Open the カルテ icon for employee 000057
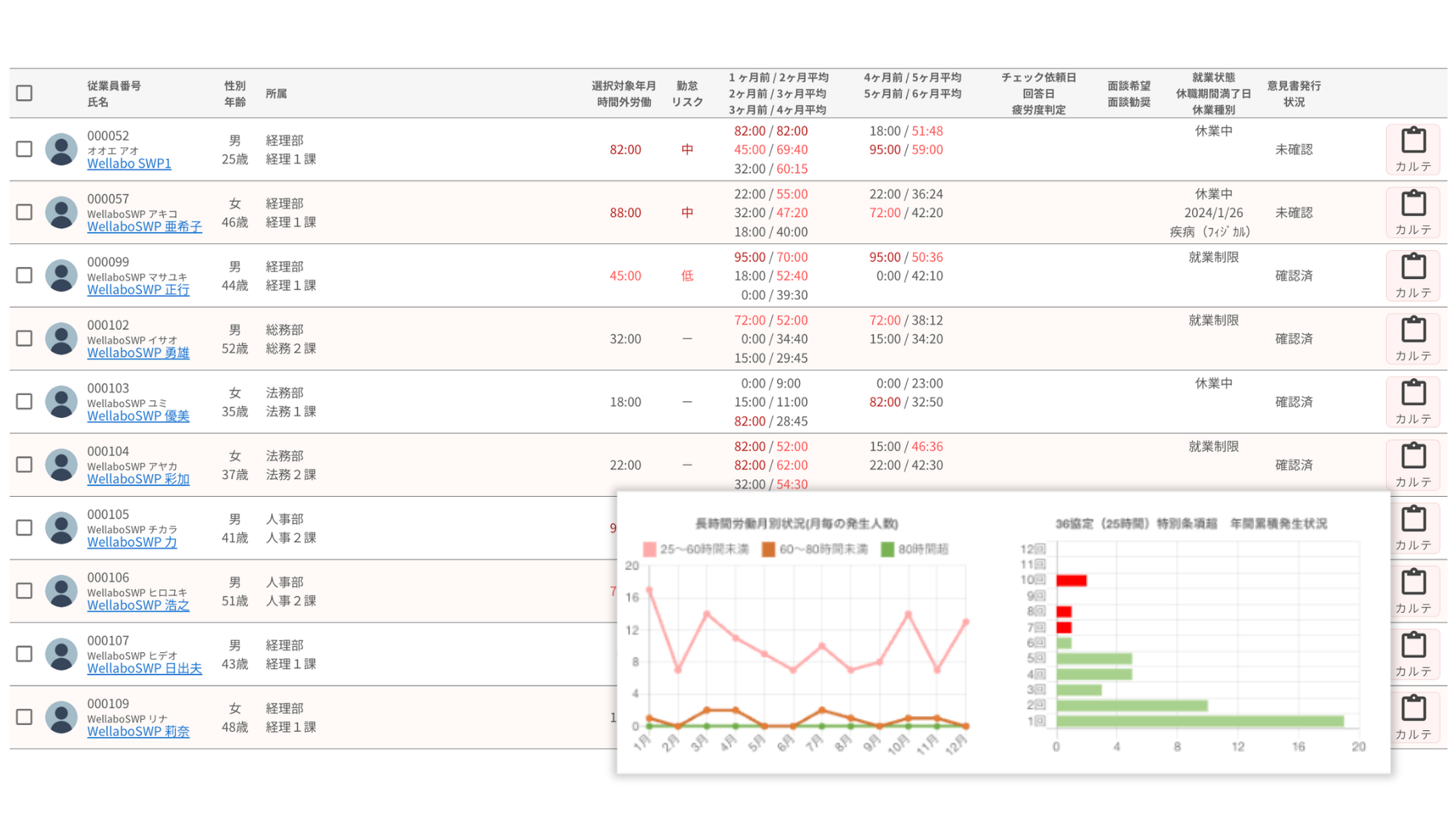 click(x=1413, y=212)
